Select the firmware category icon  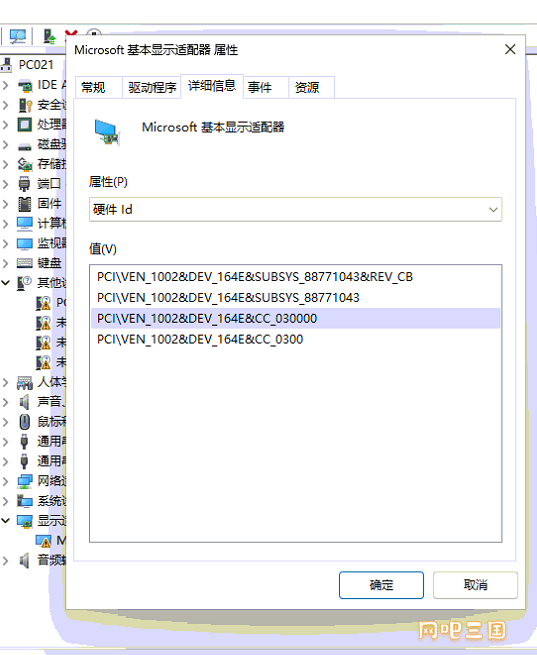pos(25,204)
